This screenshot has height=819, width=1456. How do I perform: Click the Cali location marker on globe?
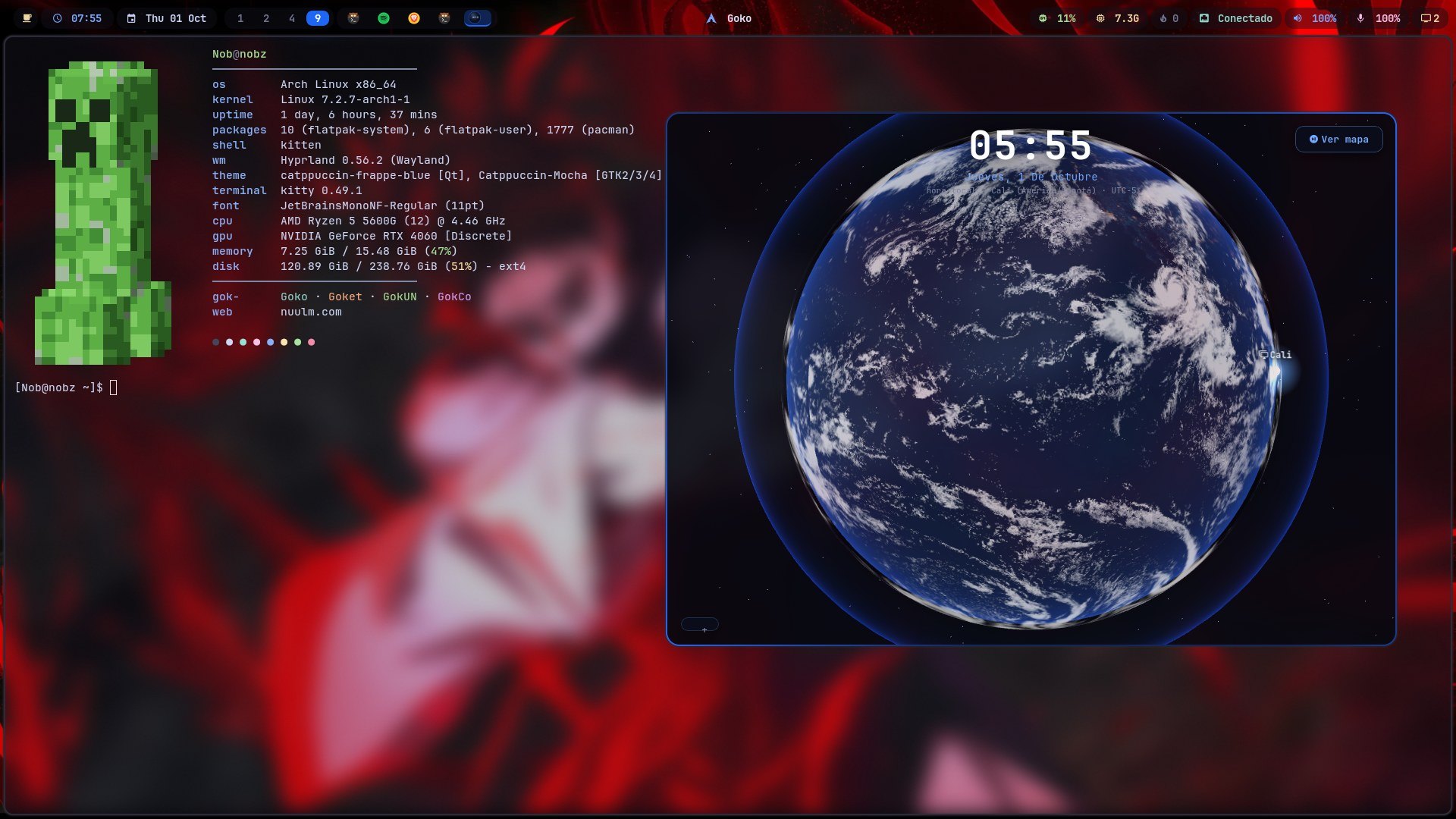pos(1276,355)
